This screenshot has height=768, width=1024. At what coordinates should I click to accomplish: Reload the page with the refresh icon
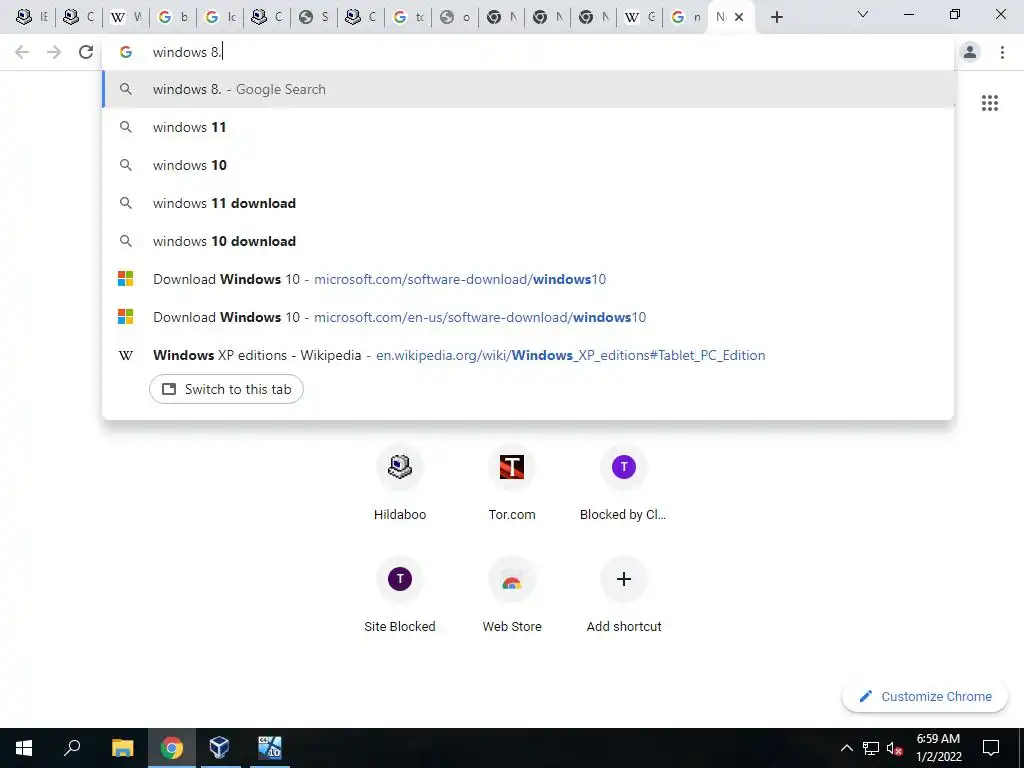[86, 52]
